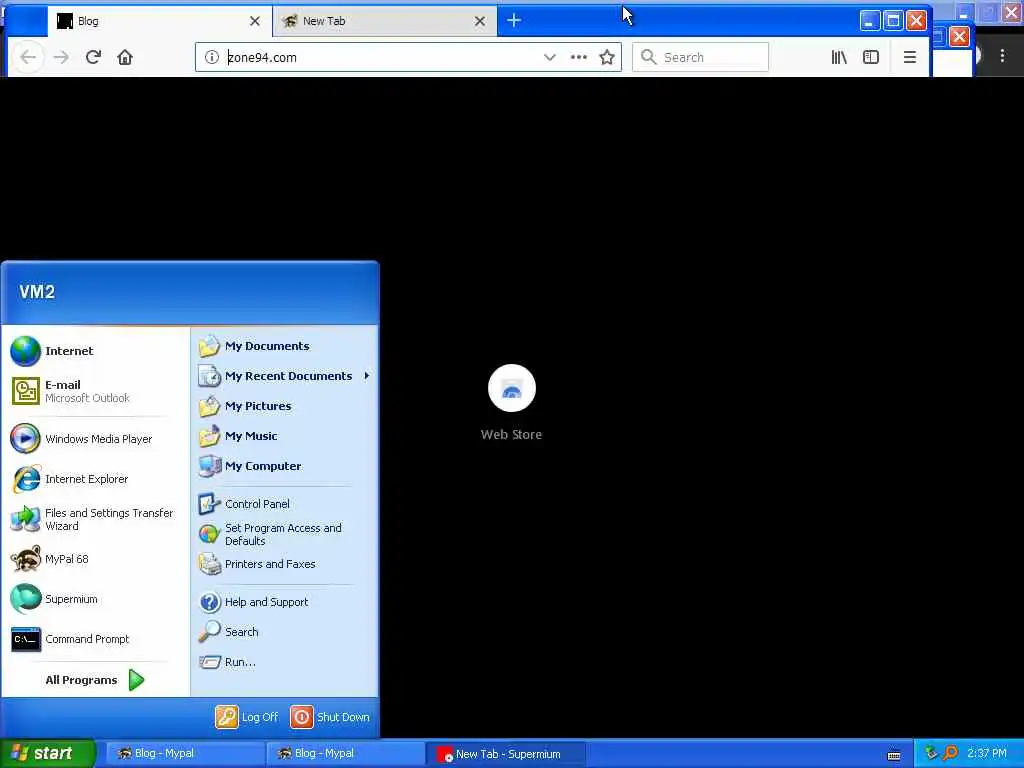This screenshot has height=768, width=1024.
Task: Click the network tray icon
Action: pyautogui.click(x=931, y=753)
